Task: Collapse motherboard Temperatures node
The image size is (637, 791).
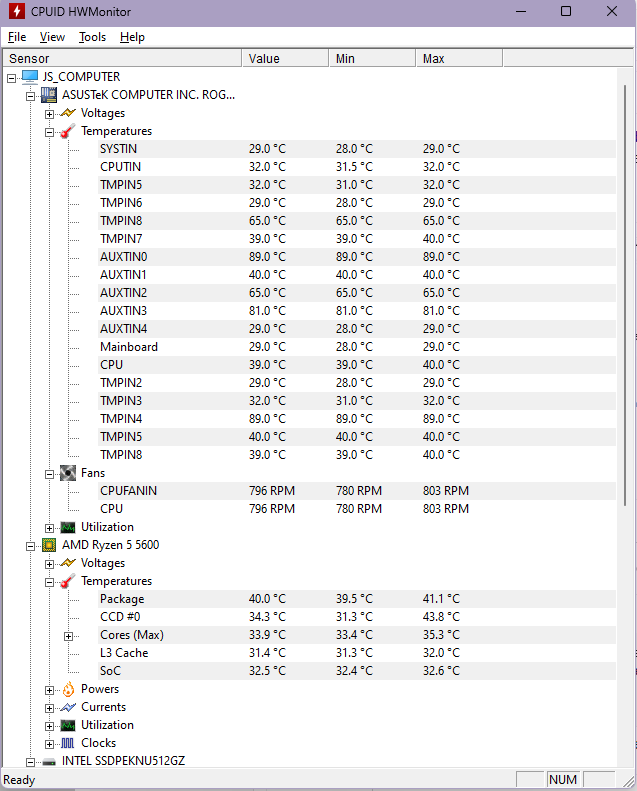Action: pyautogui.click(x=49, y=132)
